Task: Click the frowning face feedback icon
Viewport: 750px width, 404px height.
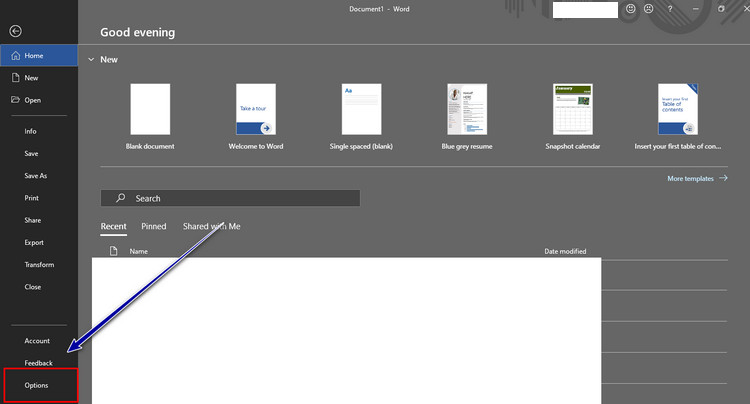Action: point(649,9)
